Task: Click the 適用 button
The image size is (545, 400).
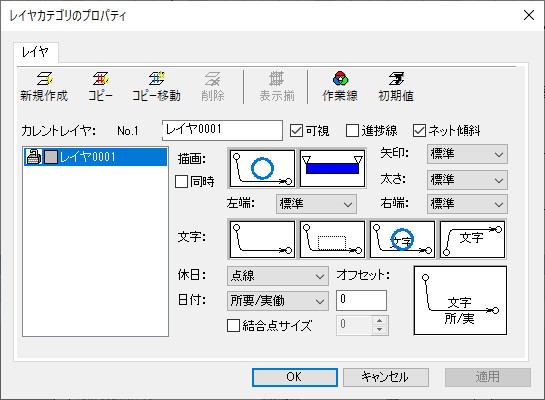Action: tap(488, 377)
